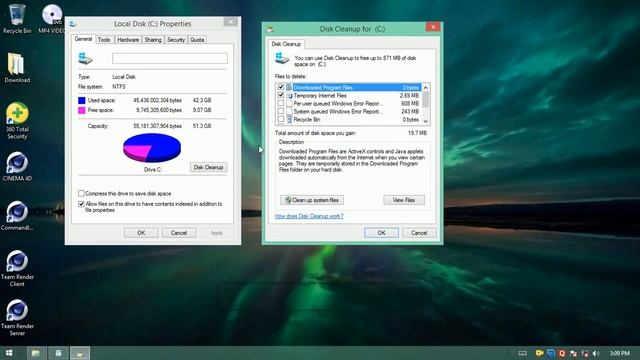
Task: Open the taskbar clock showing 3:09 PM
Action: pyautogui.click(x=620, y=353)
